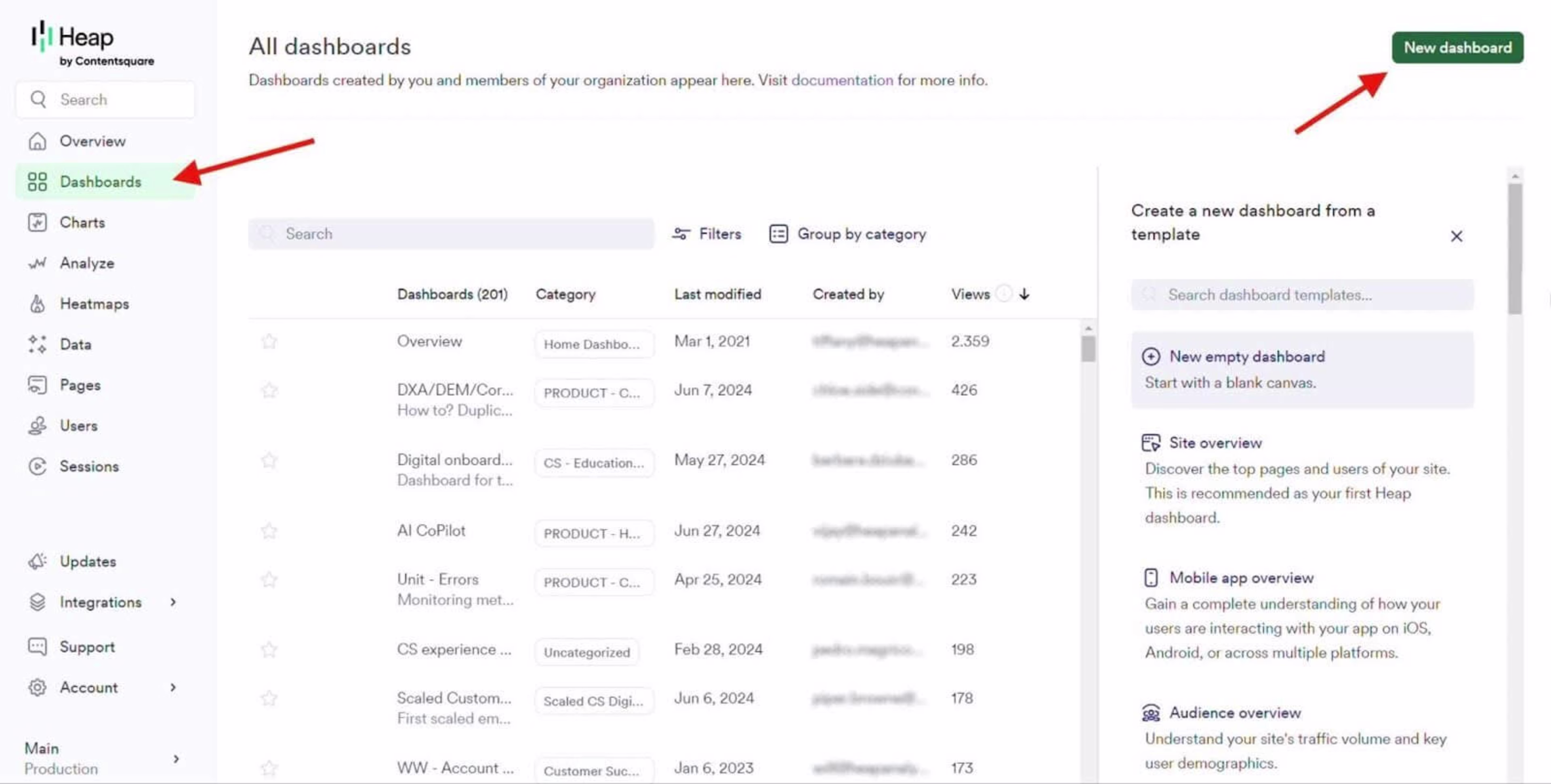Click the Views info icon in header
The image size is (1551, 784).
1003,293
